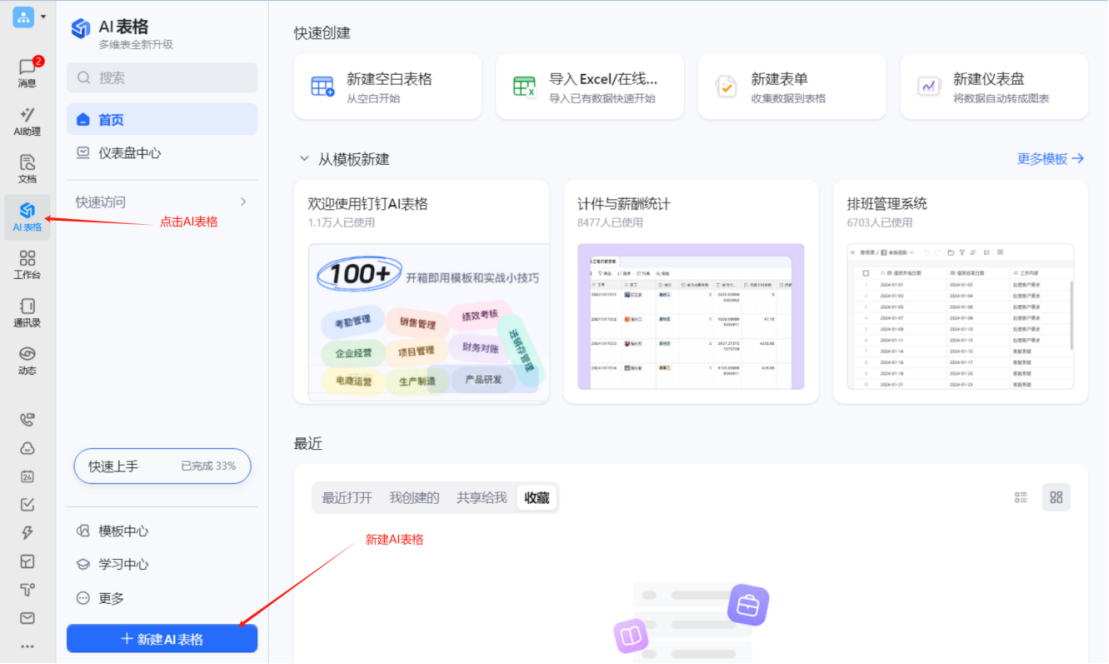
Task: Click the 搜索 search box
Action: click(162, 78)
